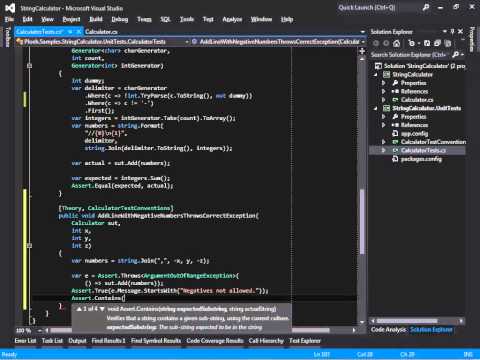Close the Solution Explorer panel

click(x=460, y=31)
